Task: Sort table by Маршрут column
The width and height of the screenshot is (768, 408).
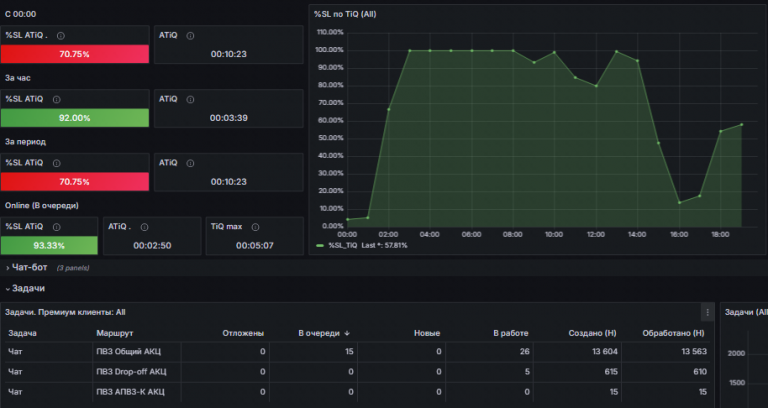Action: [x=115, y=333]
